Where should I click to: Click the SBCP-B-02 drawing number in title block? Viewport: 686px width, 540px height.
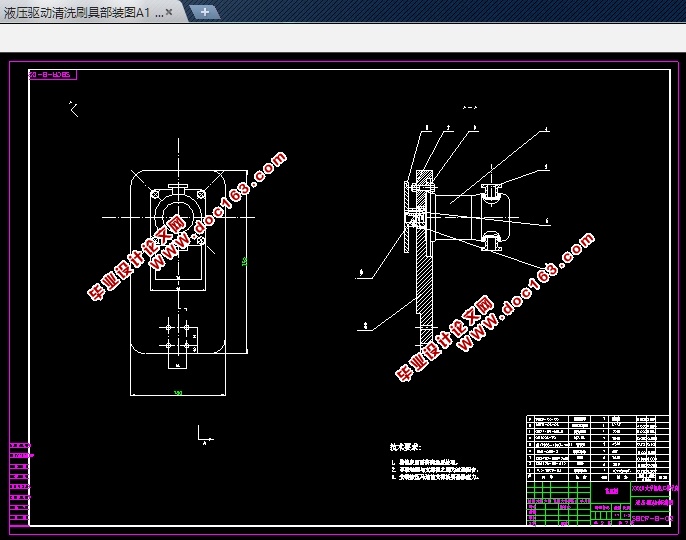click(651, 519)
